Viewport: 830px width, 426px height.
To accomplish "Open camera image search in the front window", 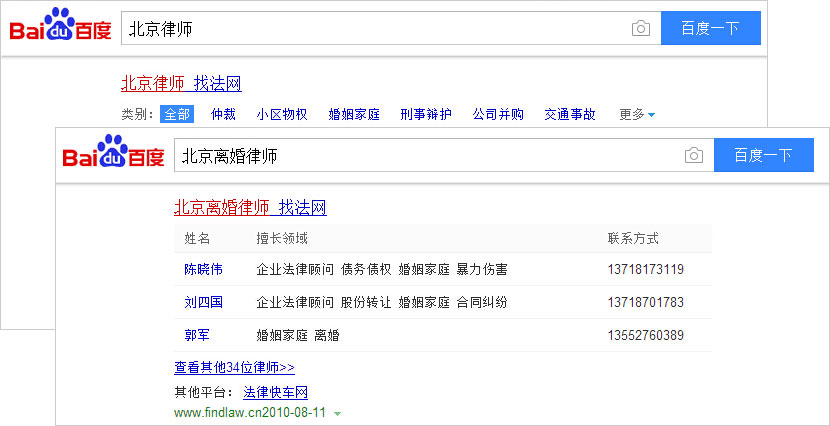I will pos(693,155).
